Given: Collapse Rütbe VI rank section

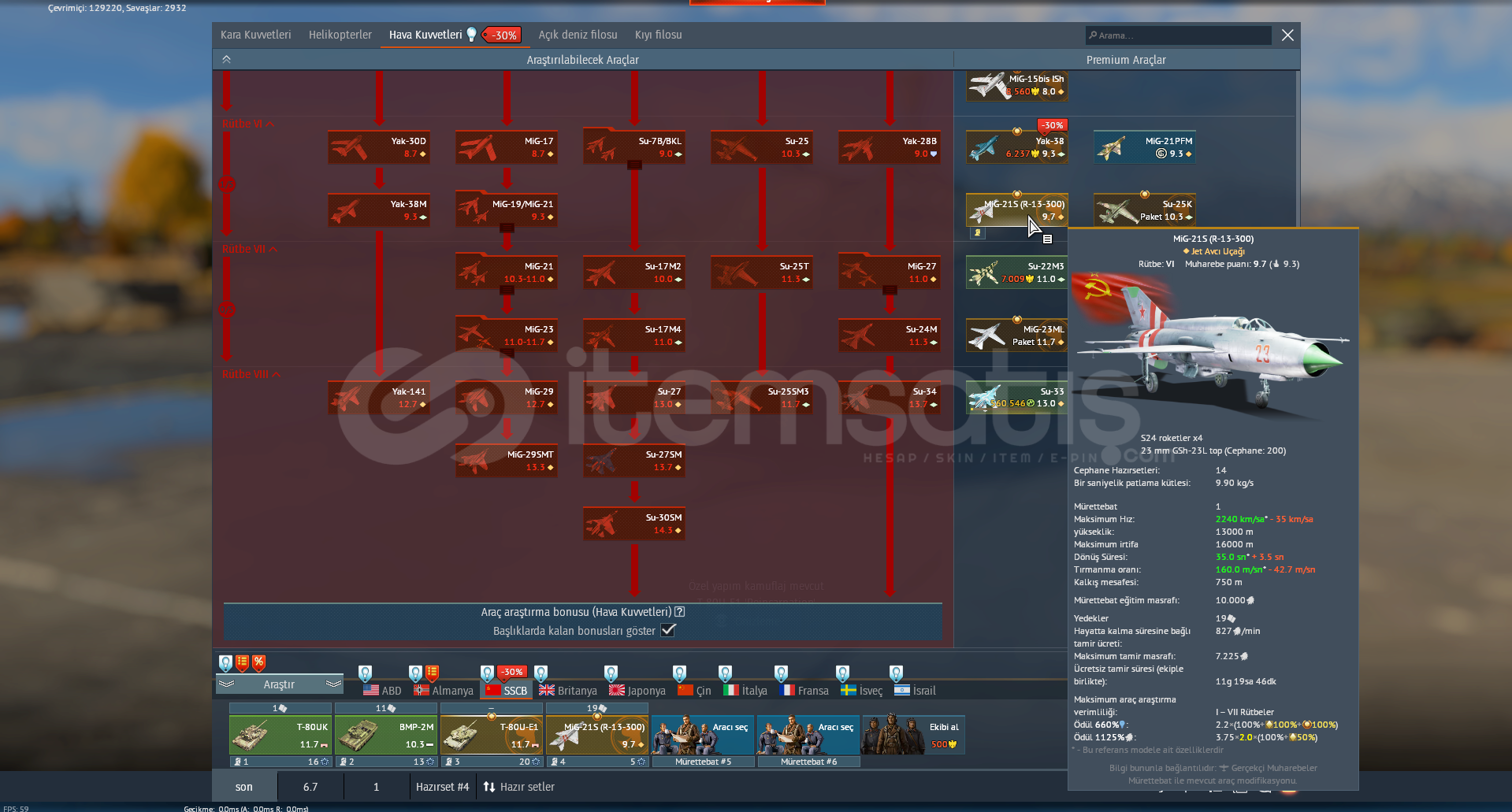Looking at the screenshot, I should tap(248, 124).
